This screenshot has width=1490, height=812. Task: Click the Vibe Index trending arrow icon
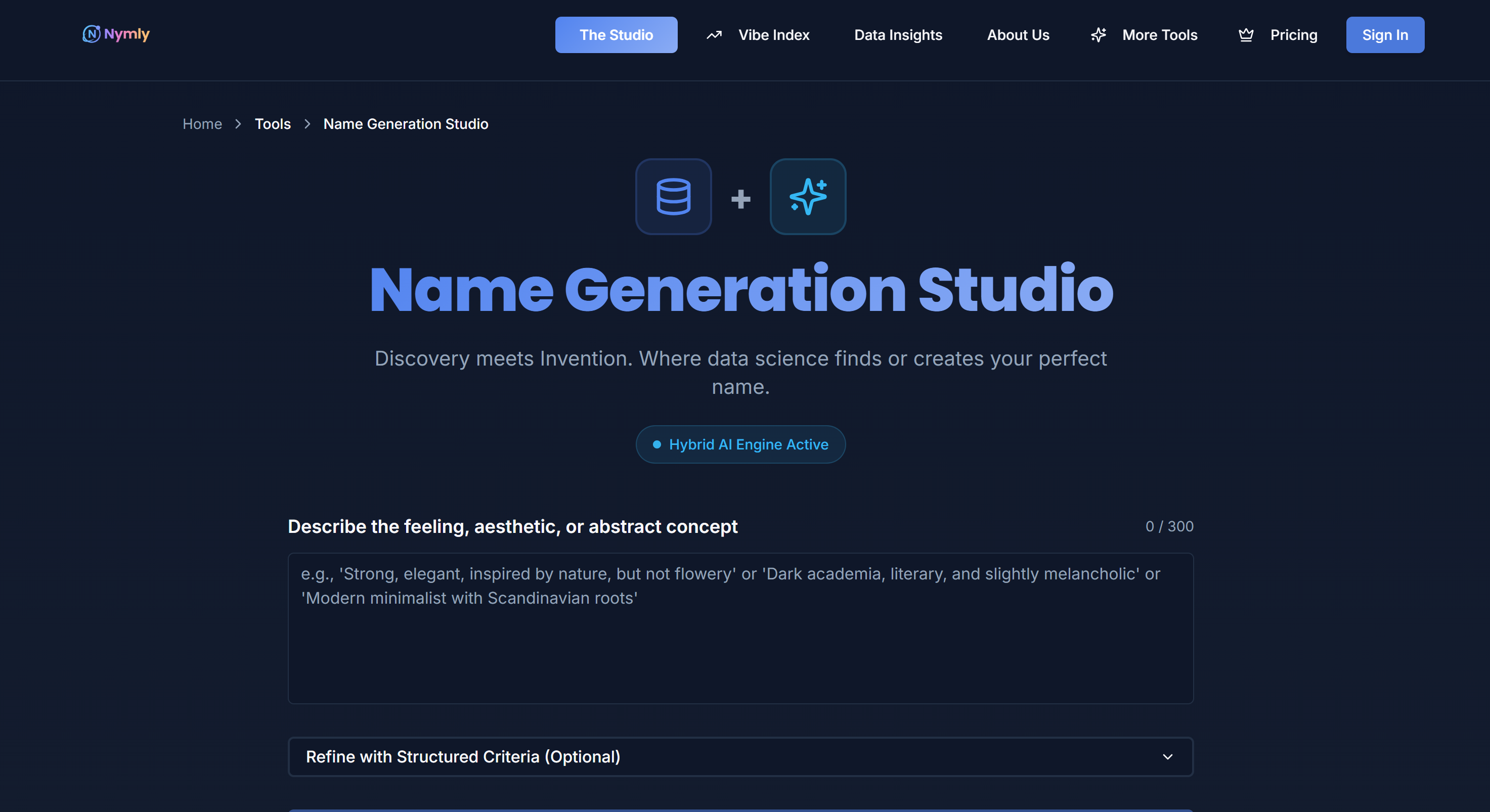714,35
